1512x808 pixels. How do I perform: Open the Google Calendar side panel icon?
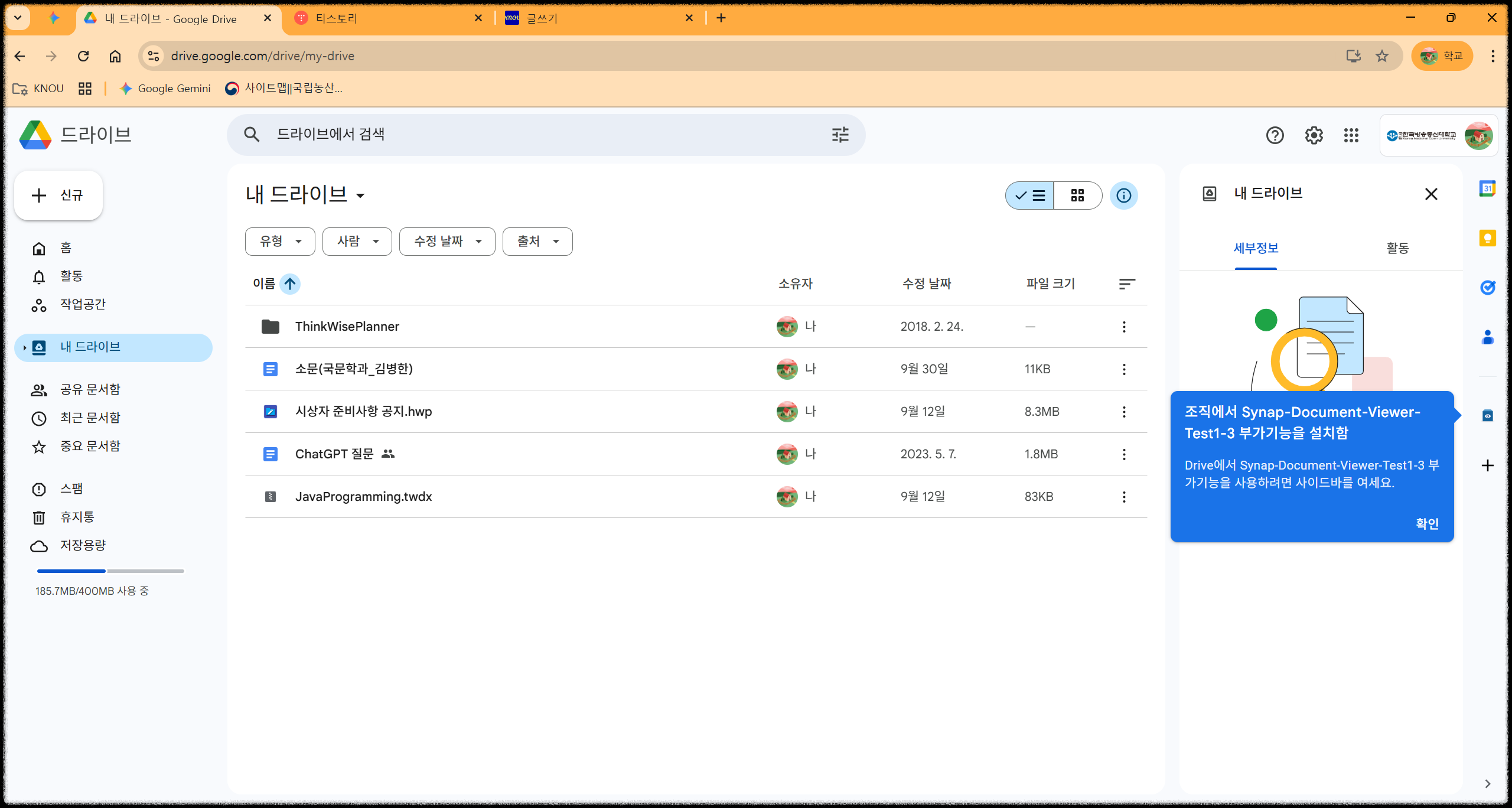[1487, 189]
